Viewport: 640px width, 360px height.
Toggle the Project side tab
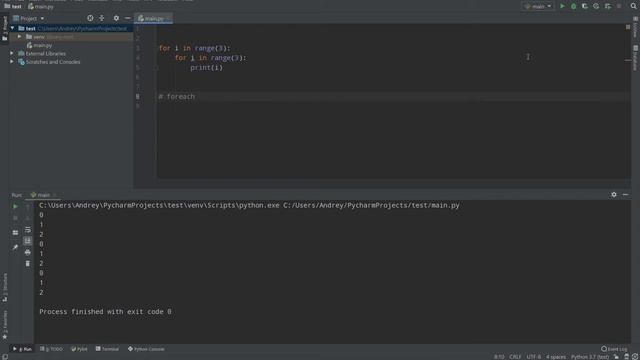click(x=4, y=29)
